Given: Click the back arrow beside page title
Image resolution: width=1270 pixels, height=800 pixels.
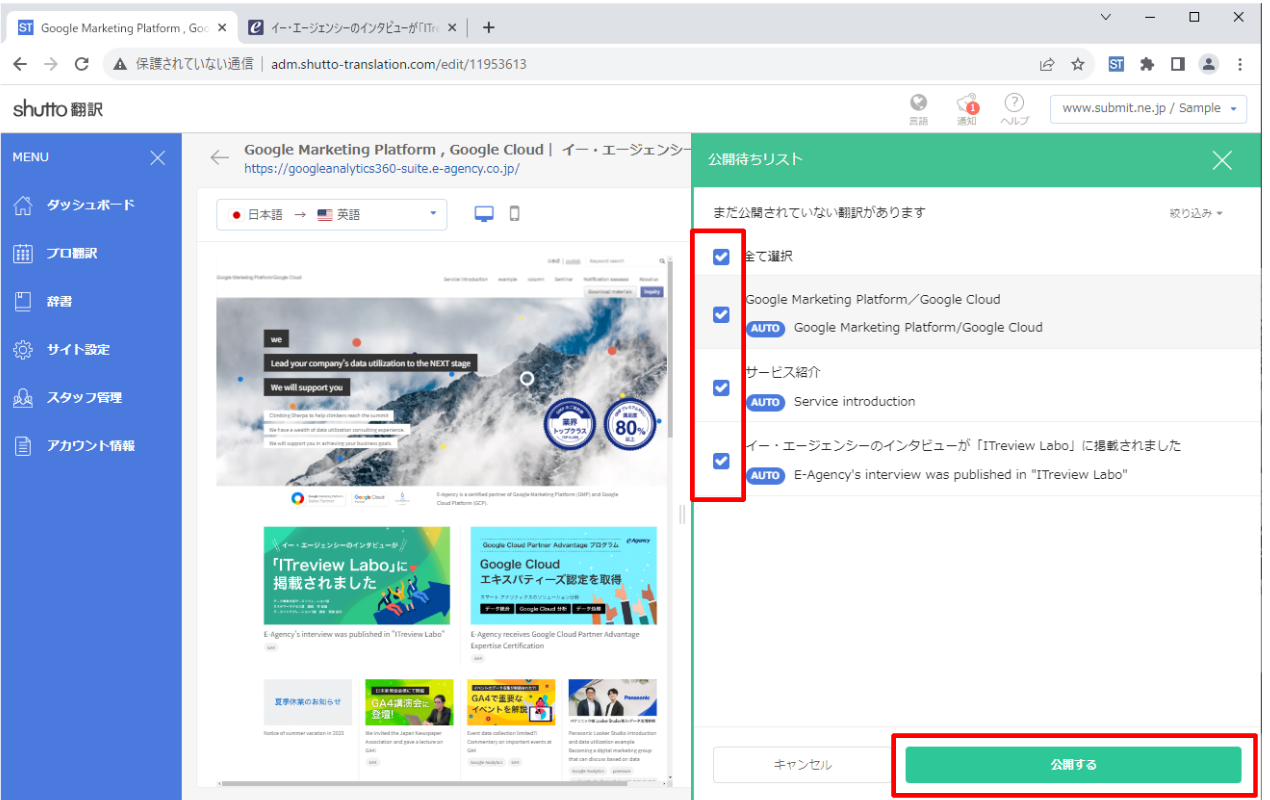Looking at the screenshot, I should coord(219,157).
